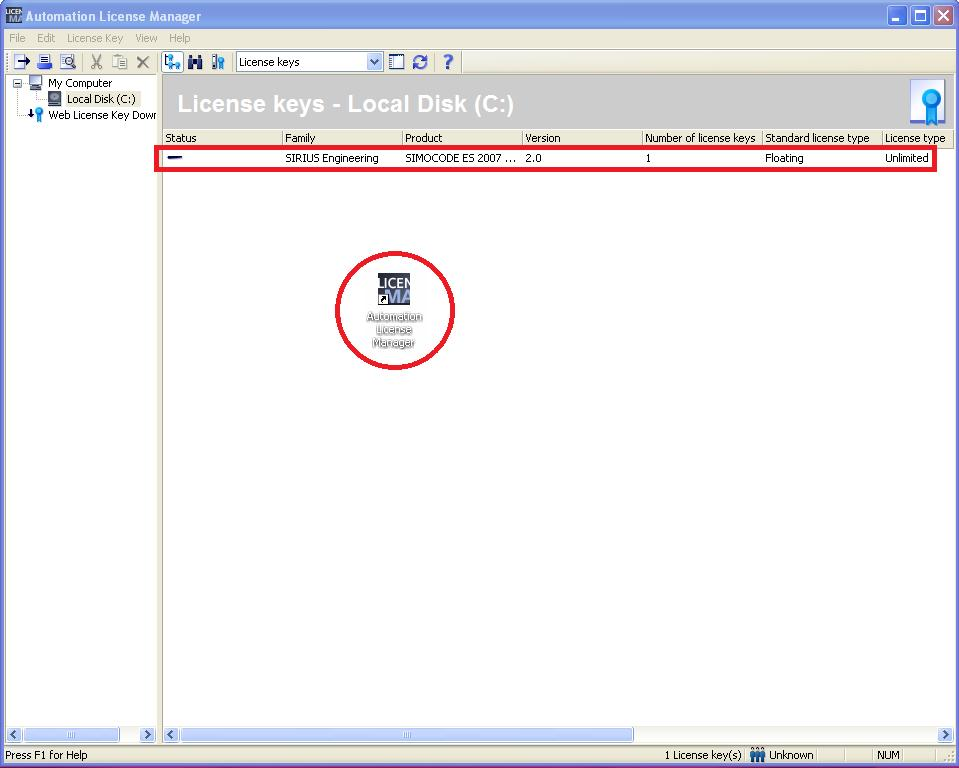959x768 pixels.
Task: Click the status dash icon in SIRIUS row
Action: [x=175, y=157]
